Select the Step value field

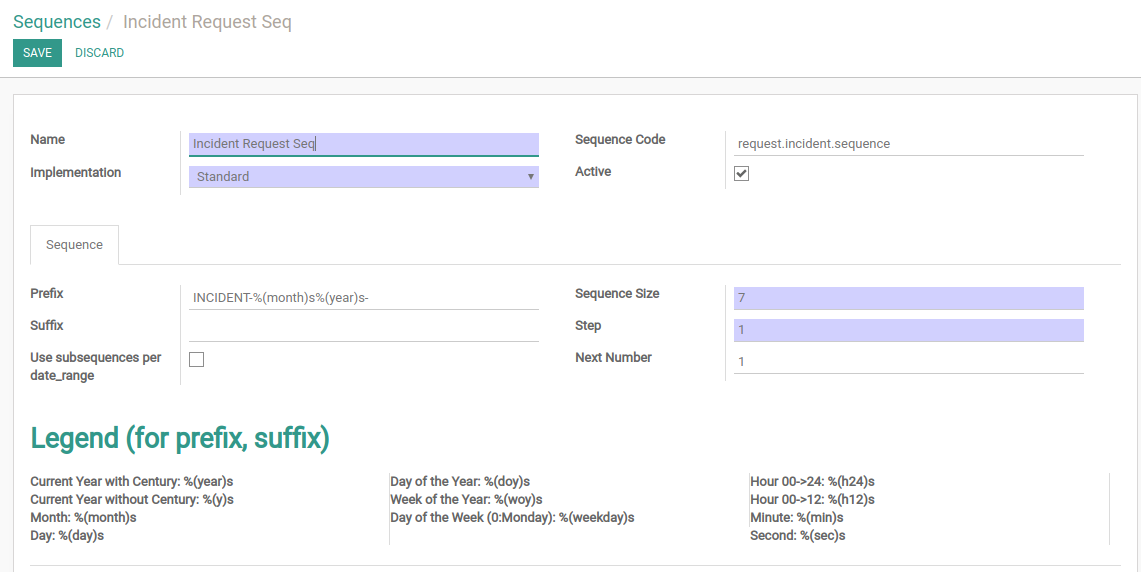[x=908, y=330]
